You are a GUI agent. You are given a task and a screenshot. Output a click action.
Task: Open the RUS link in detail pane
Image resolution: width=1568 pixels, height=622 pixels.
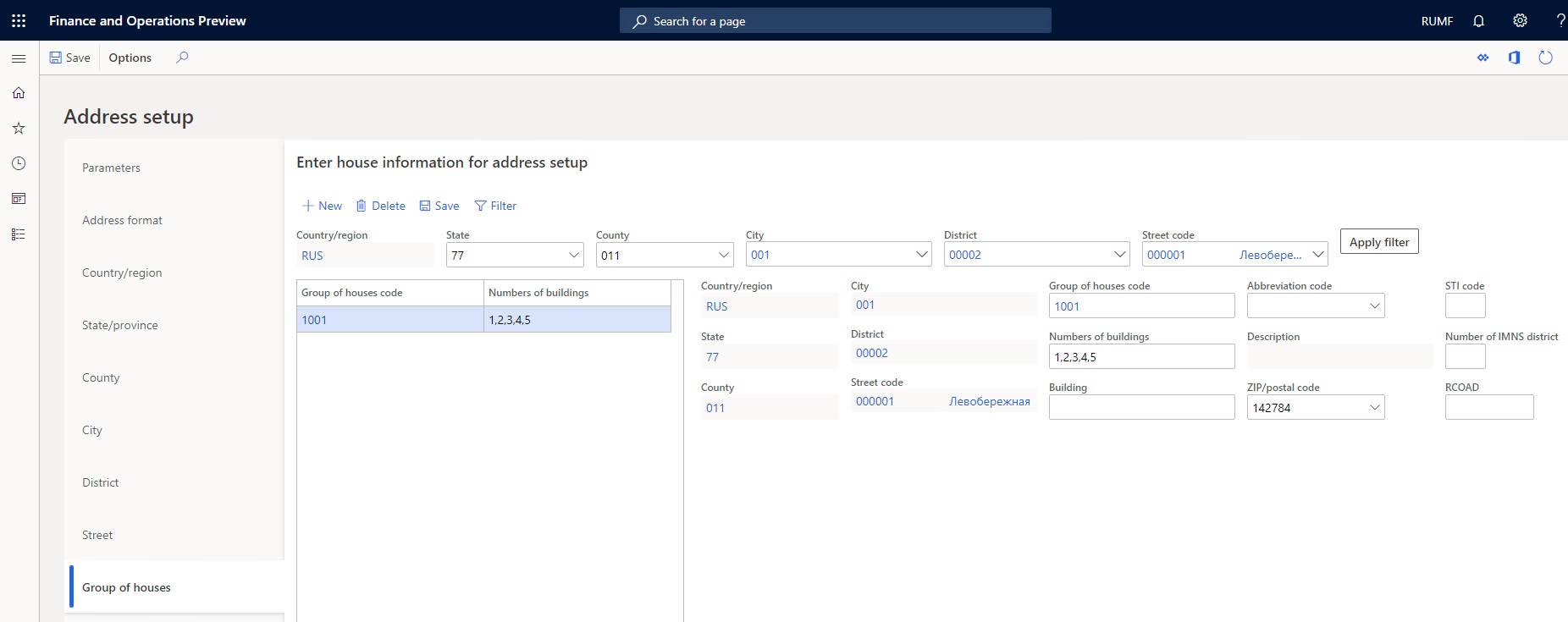click(x=717, y=306)
